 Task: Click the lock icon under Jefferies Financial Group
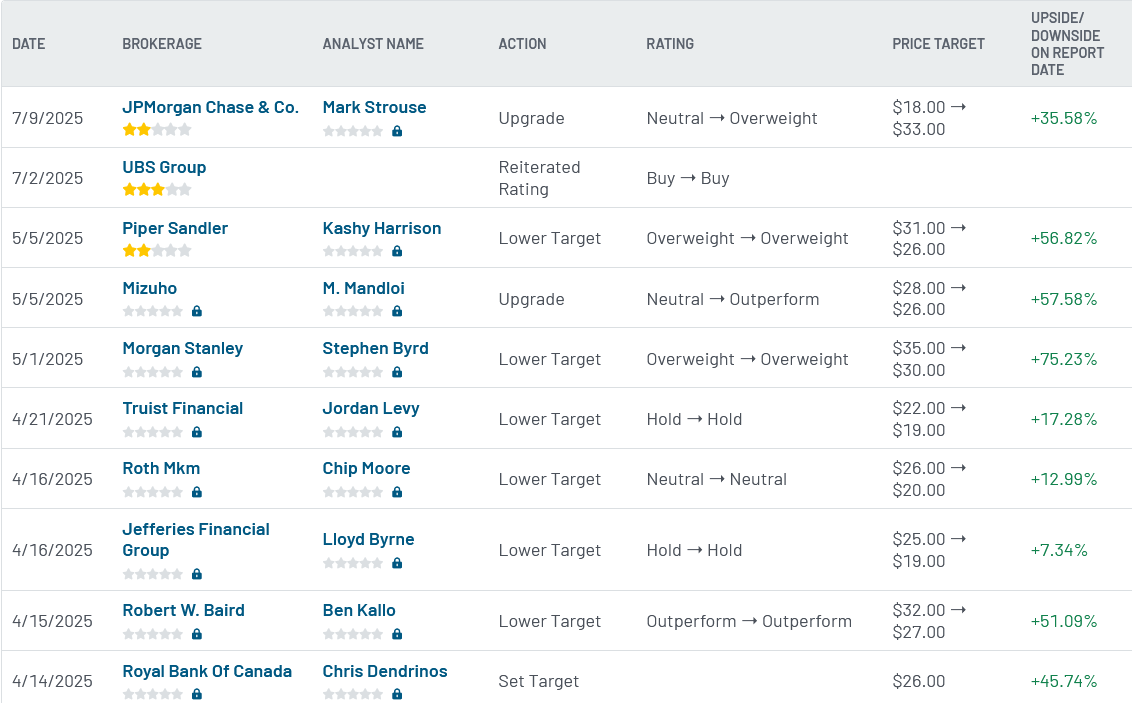tap(197, 575)
